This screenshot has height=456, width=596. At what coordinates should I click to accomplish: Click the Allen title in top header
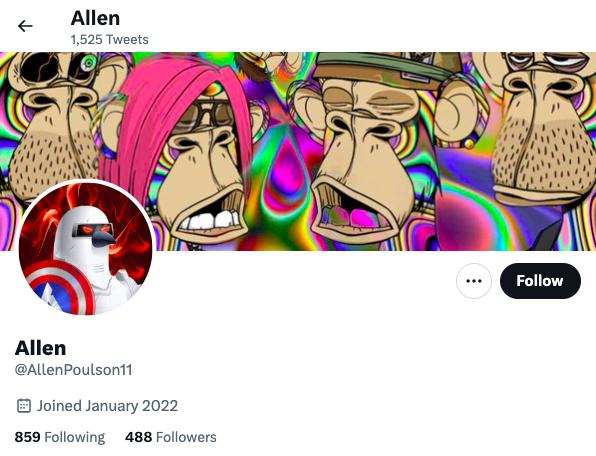pos(95,18)
